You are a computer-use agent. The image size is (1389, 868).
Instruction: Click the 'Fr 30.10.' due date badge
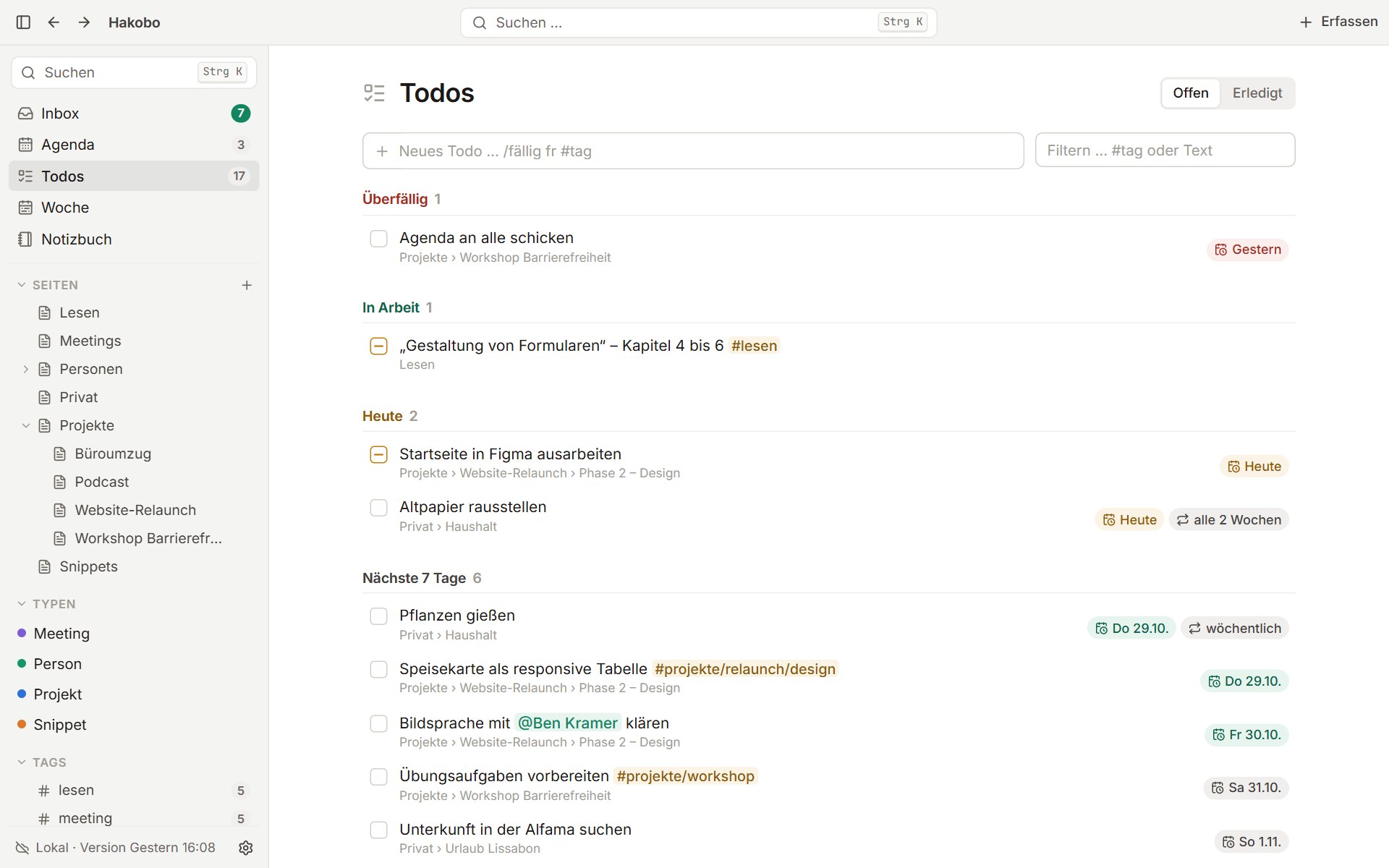(1247, 735)
